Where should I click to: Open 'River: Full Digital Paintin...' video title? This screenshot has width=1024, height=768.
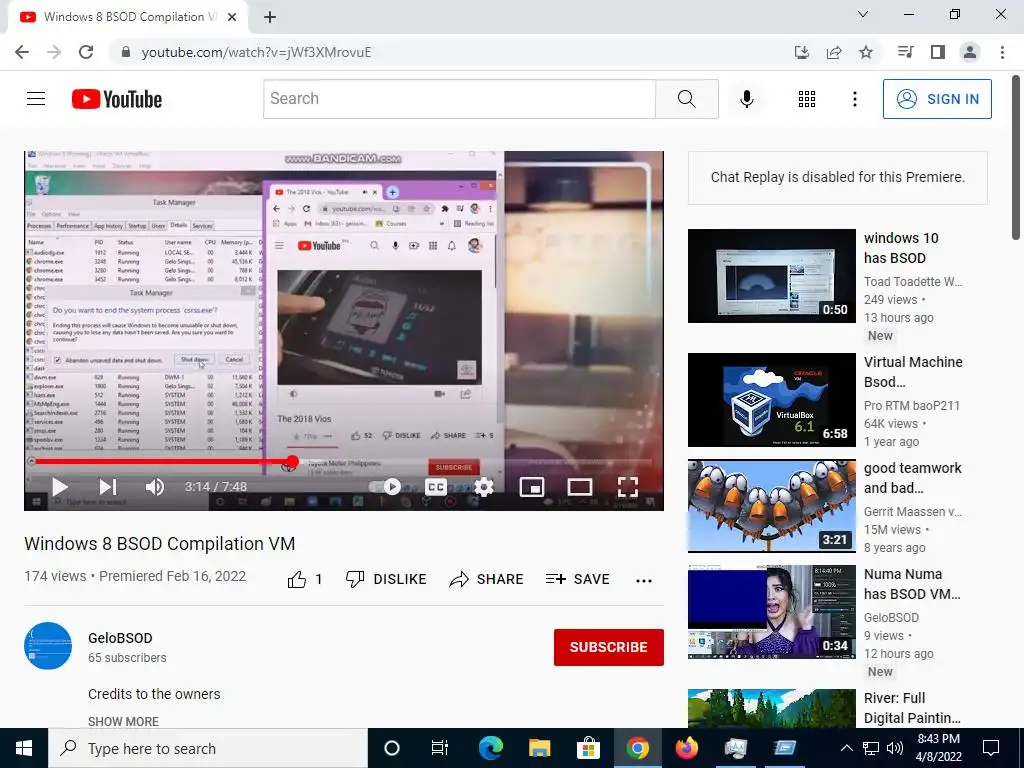pyautogui.click(x=912, y=708)
